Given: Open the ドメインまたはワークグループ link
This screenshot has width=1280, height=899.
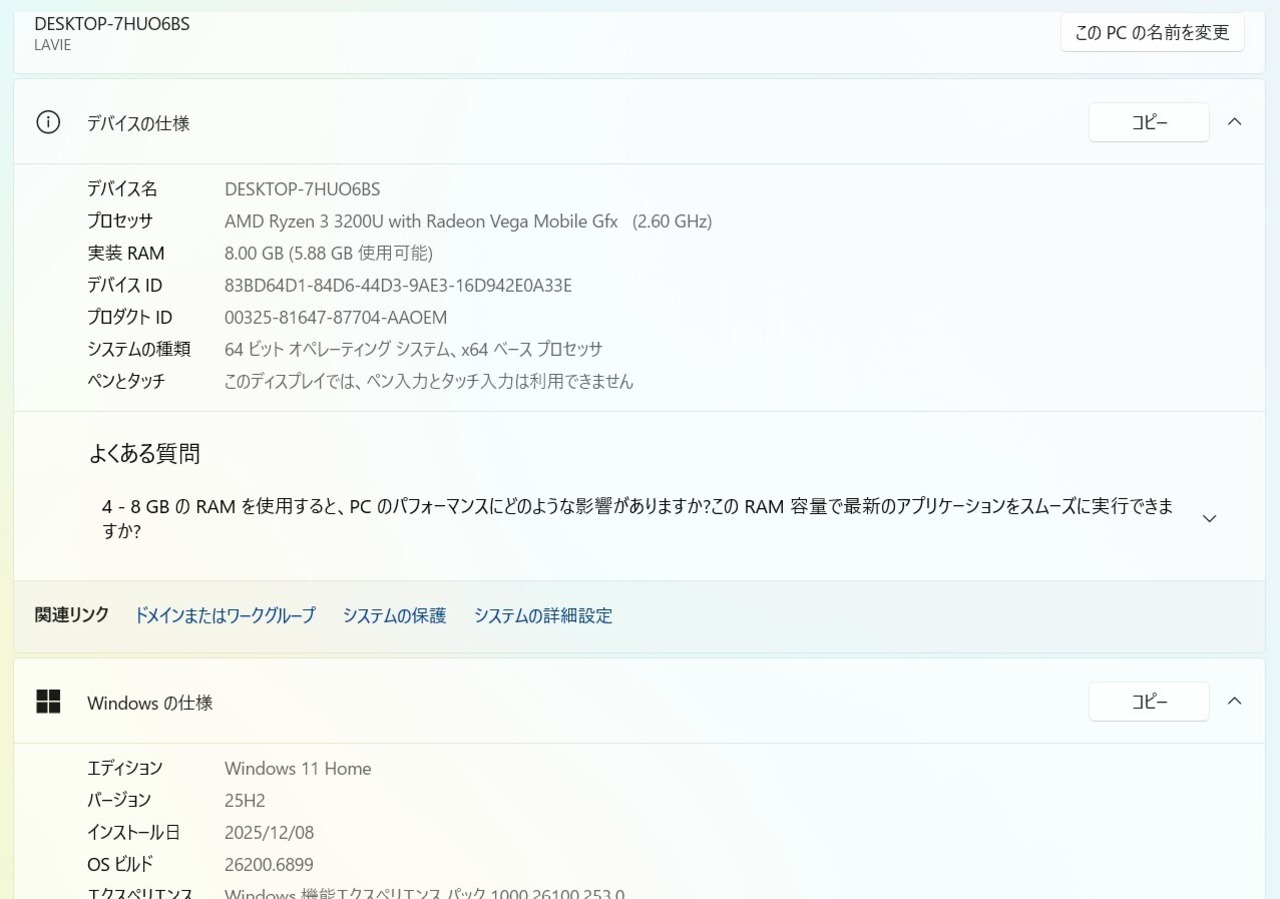Looking at the screenshot, I should tap(224, 616).
